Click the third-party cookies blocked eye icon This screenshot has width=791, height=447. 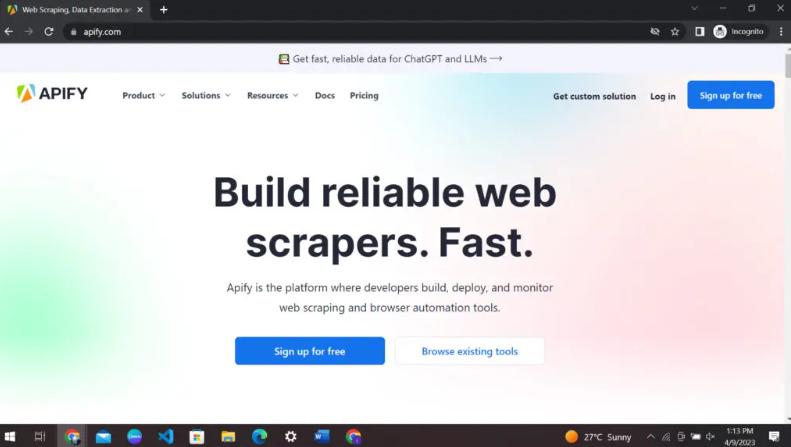(655, 32)
